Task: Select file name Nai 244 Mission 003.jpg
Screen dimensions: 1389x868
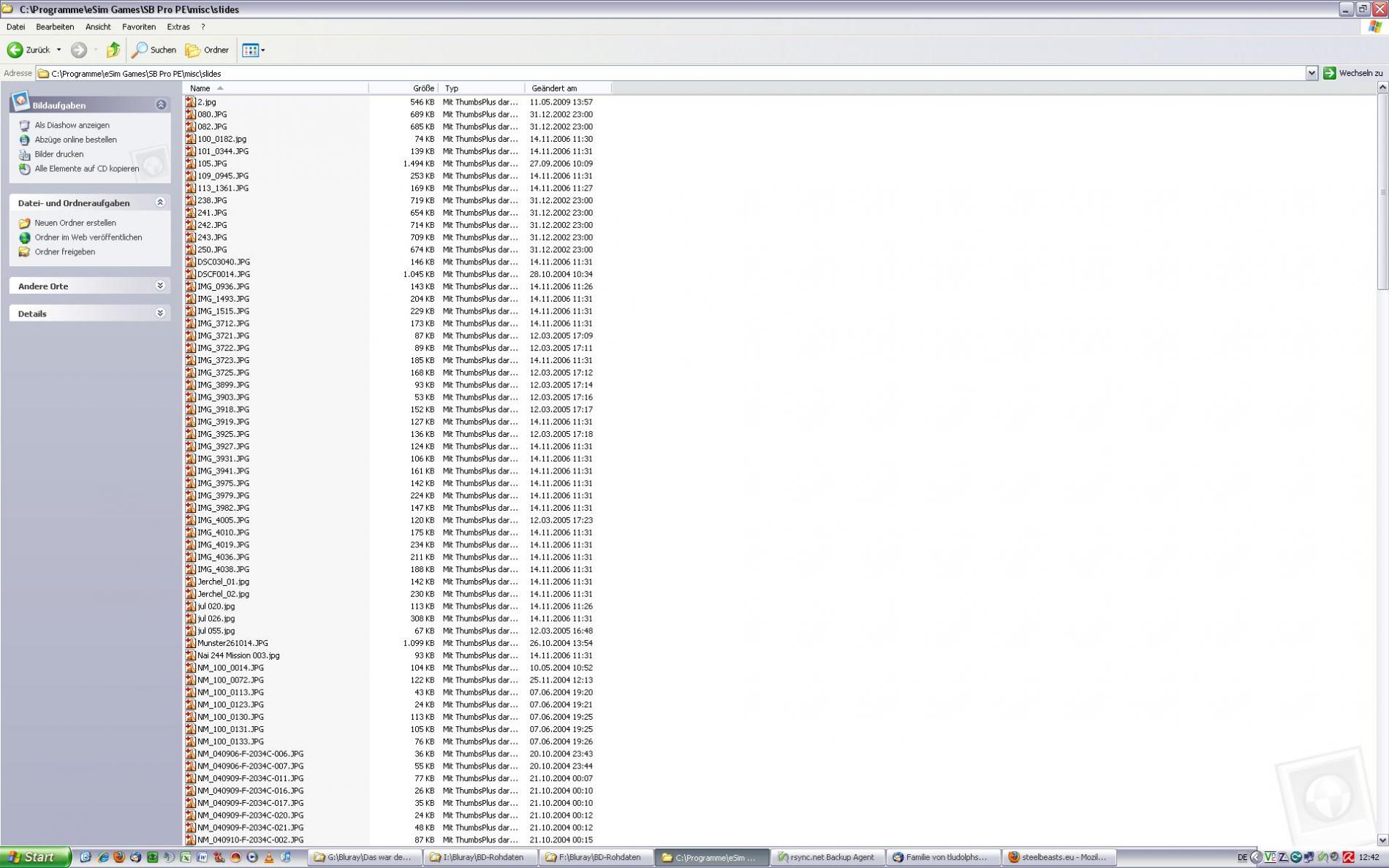Action: click(238, 655)
